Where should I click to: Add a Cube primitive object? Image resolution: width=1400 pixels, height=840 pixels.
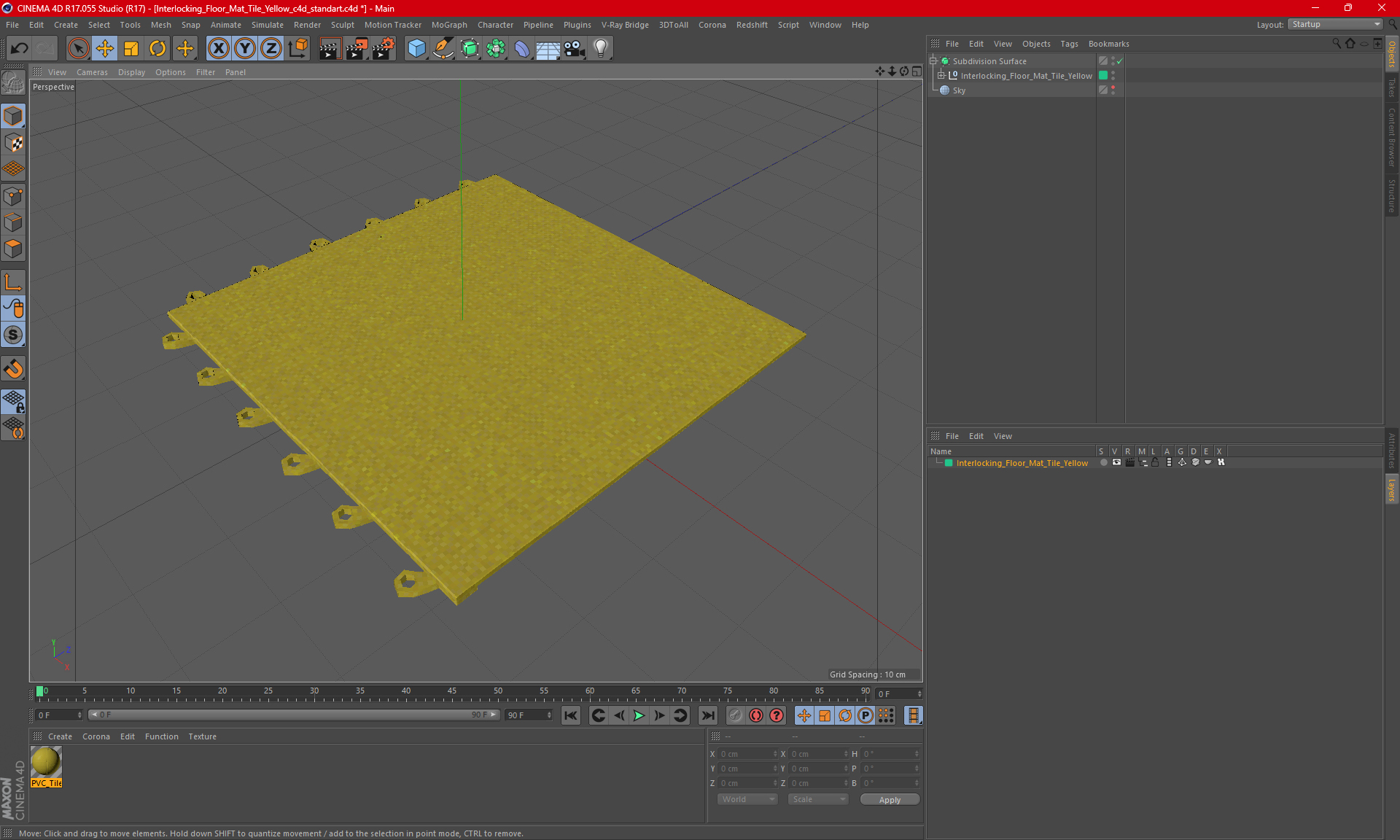416,49
